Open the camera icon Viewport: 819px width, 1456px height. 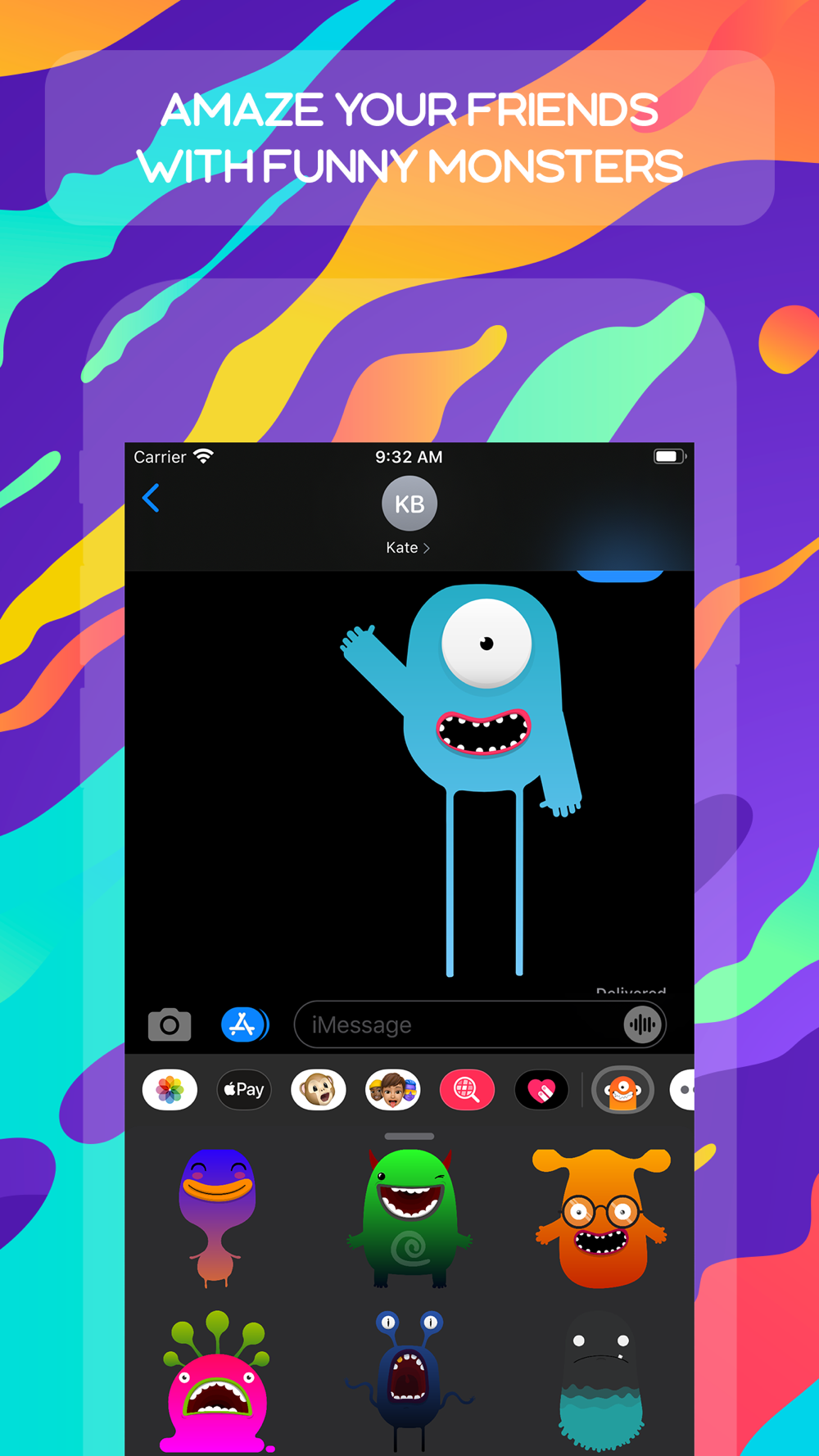[170, 1024]
